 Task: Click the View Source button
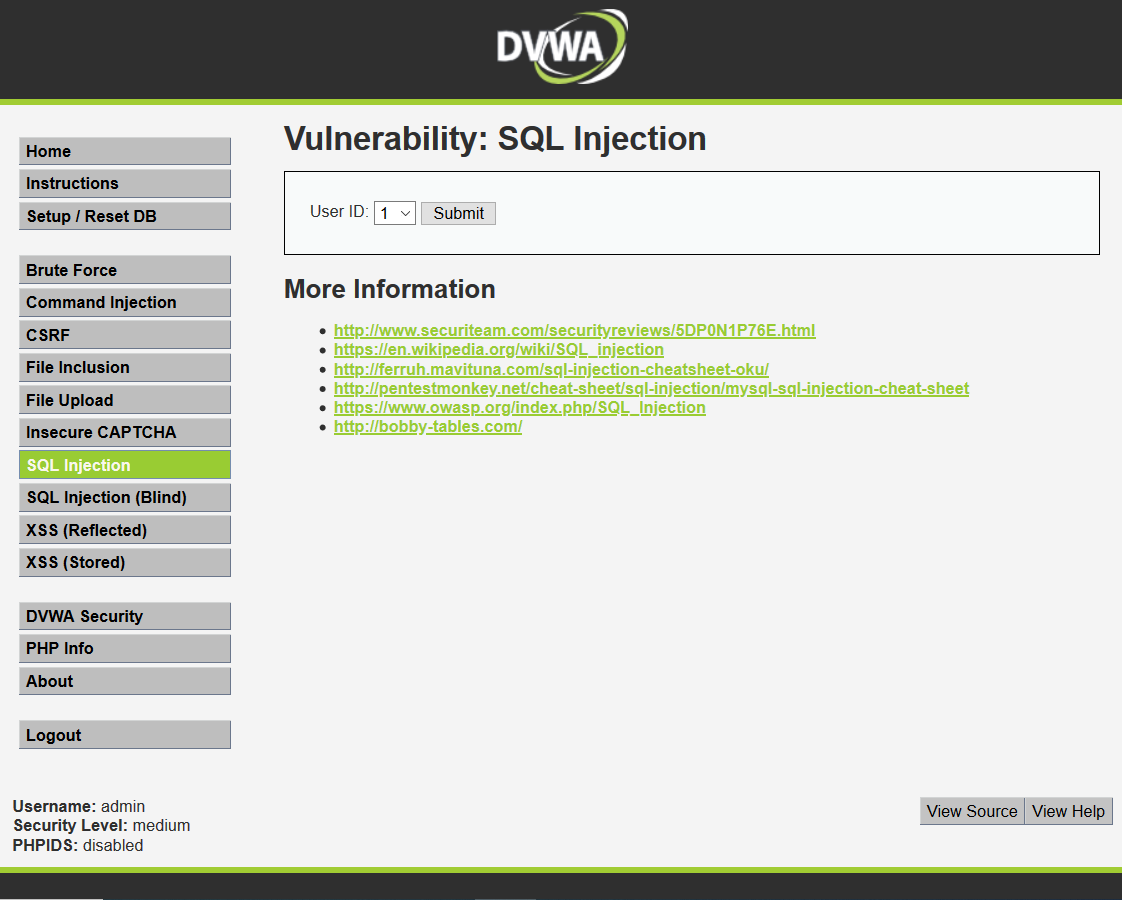click(x=972, y=811)
